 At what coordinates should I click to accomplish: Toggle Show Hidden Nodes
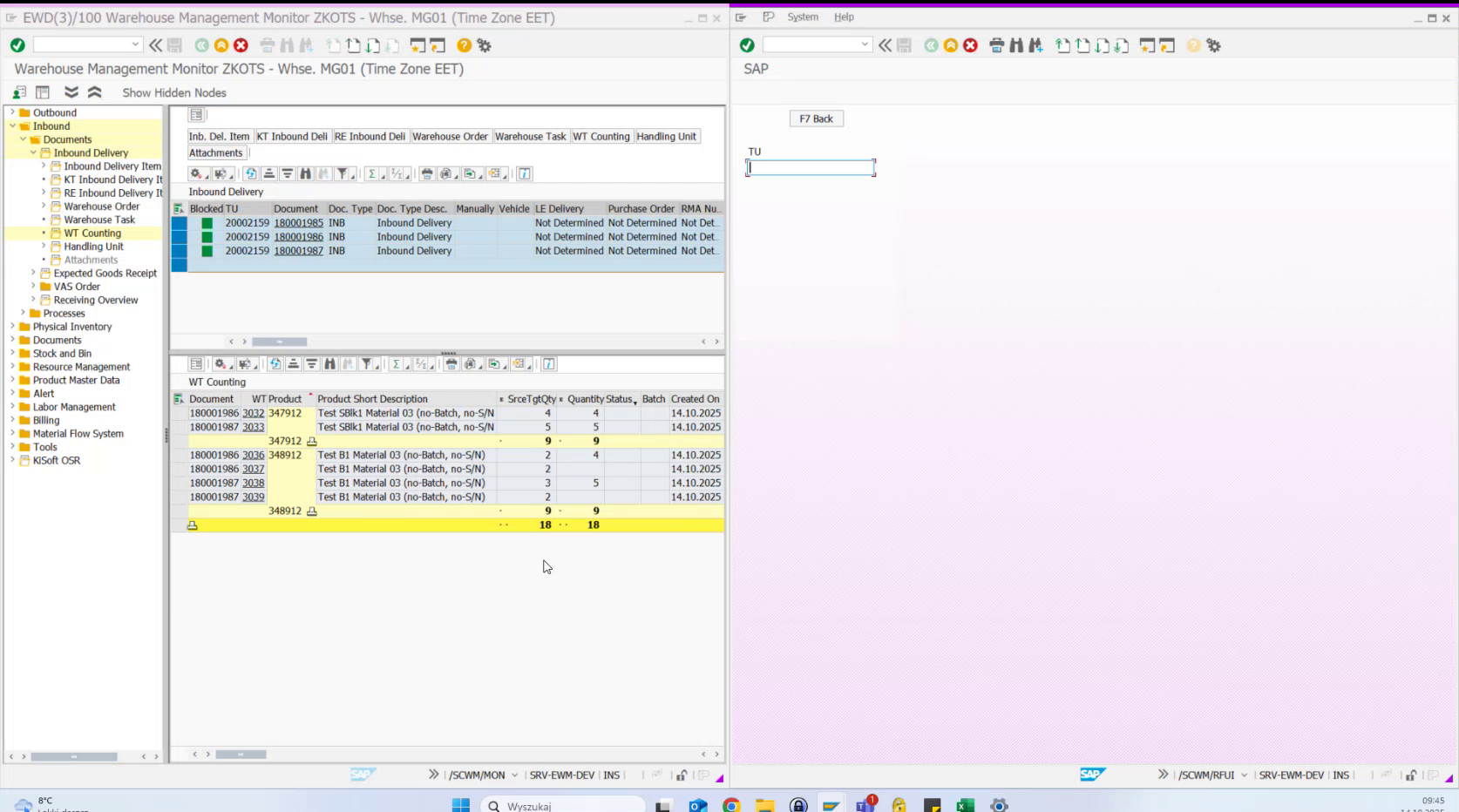tap(173, 92)
